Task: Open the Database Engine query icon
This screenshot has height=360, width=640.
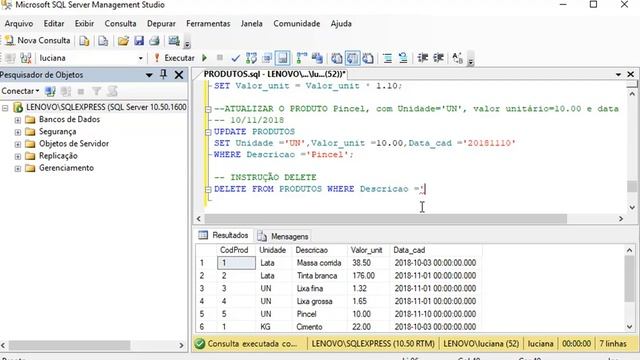Action: (x=84, y=41)
